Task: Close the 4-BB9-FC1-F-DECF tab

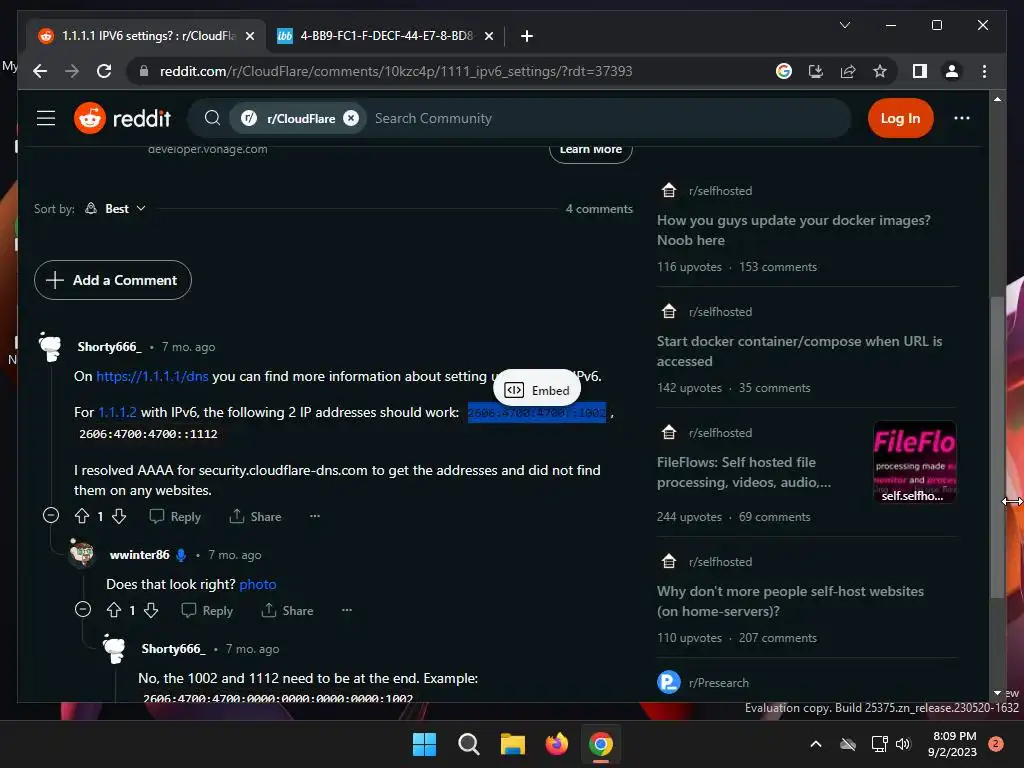Action: pos(488,36)
